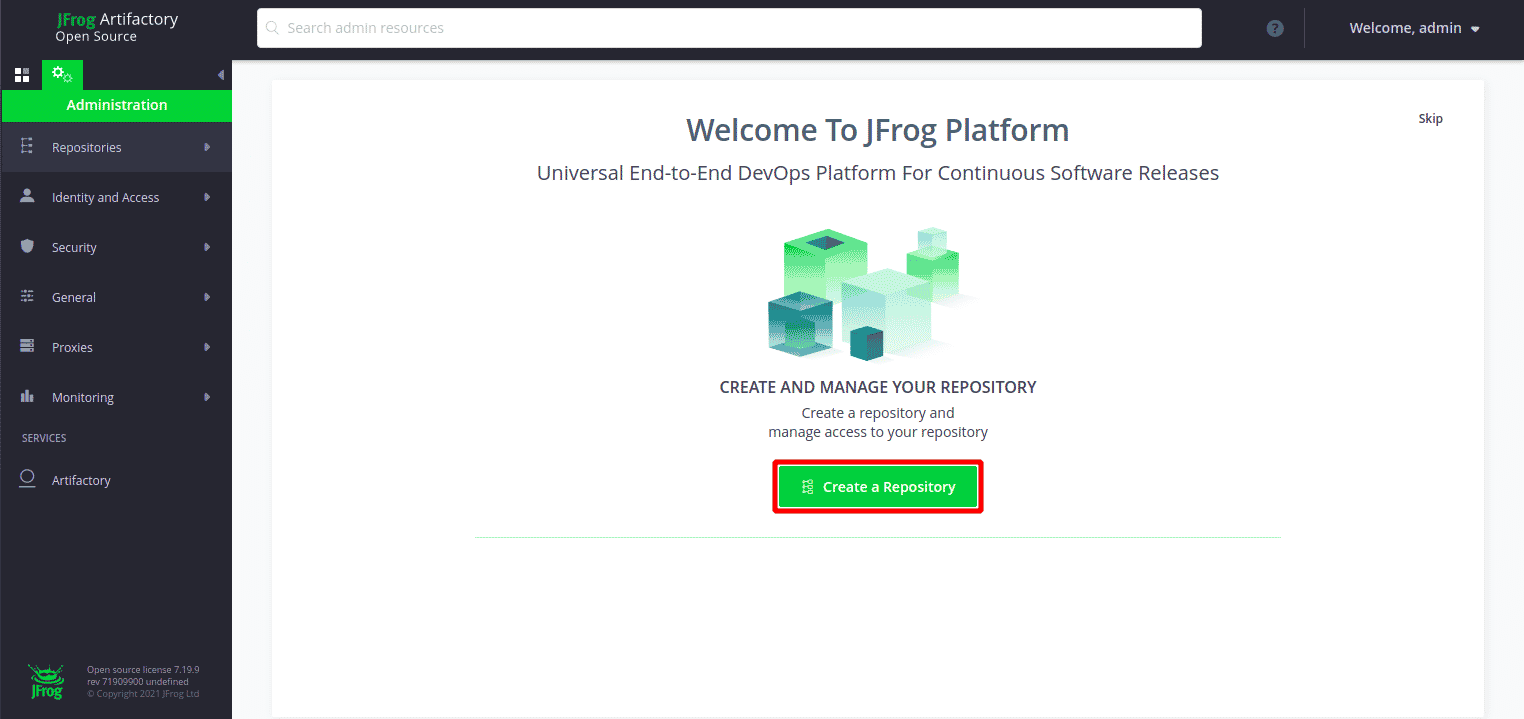Click the JFrog frog logo
The image size is (1524, 719).
(x=46, y=681)
